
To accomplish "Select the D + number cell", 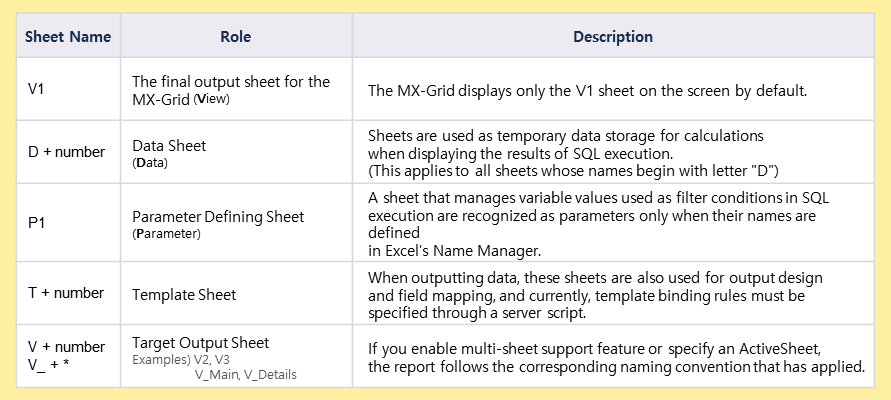I will click(x=65, y=152).
